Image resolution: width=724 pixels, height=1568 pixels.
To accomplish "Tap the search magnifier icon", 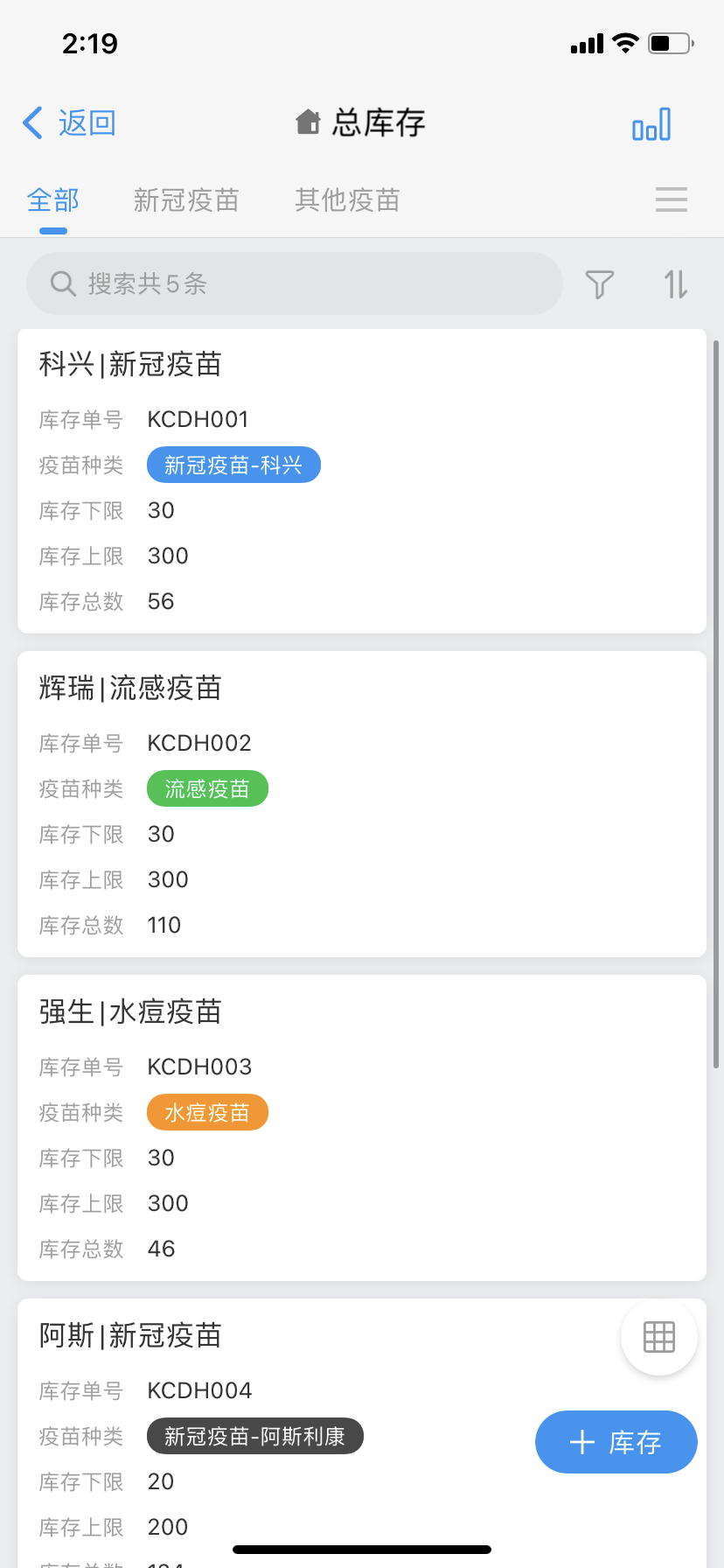I will [x=63, y=283].
